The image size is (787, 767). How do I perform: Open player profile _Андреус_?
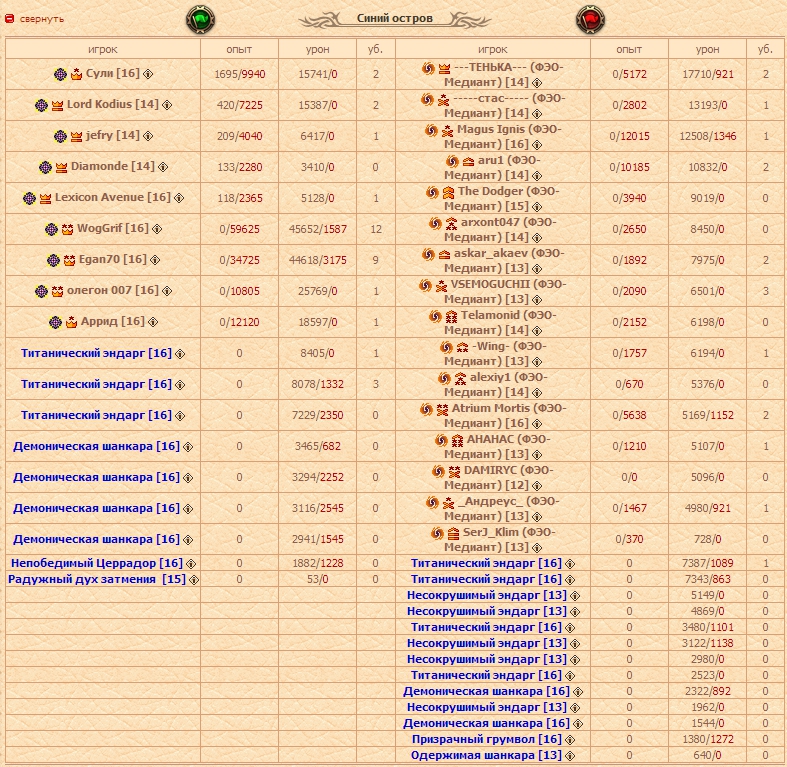490,501
